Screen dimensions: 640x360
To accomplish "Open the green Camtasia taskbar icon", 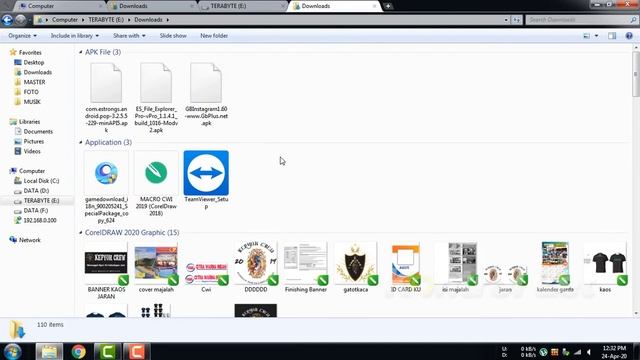I will click(107, 351).
